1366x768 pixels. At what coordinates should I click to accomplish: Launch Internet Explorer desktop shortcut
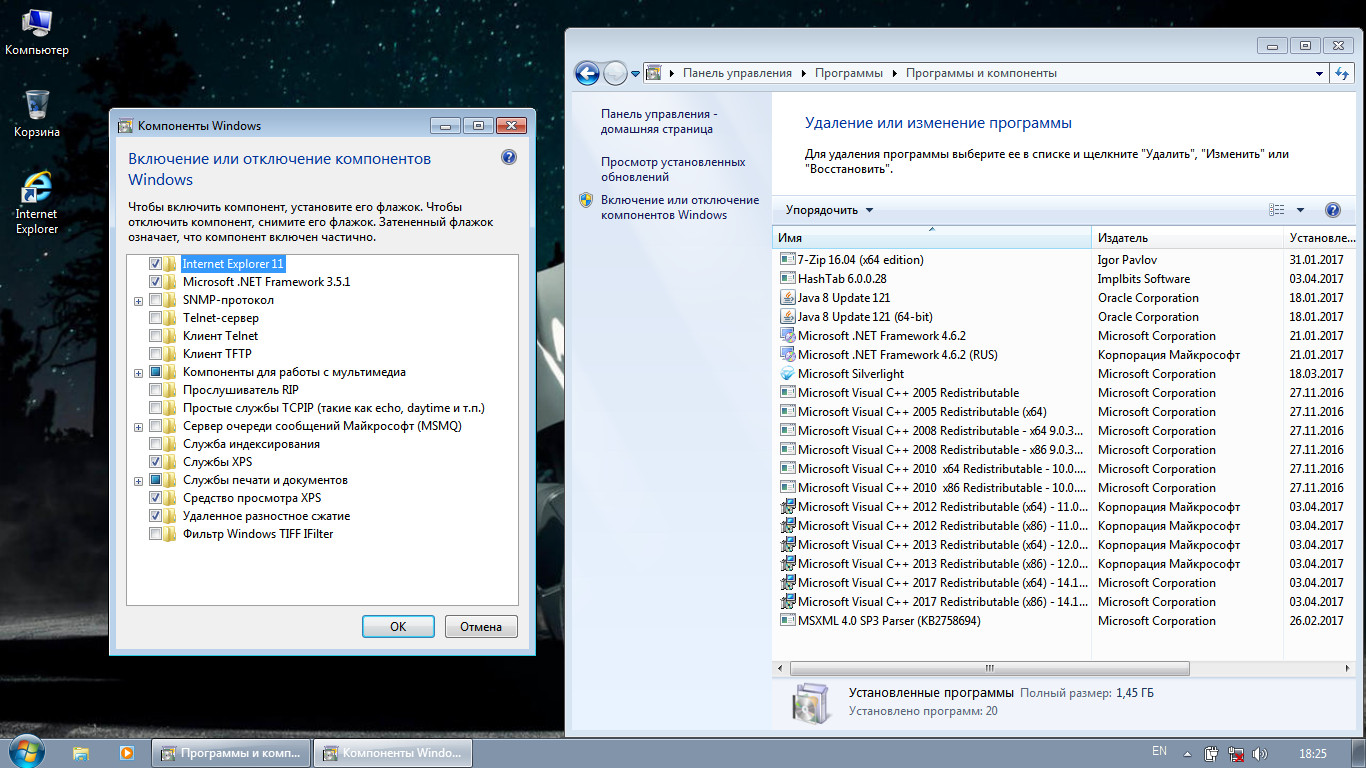click(x=37, y=203)
